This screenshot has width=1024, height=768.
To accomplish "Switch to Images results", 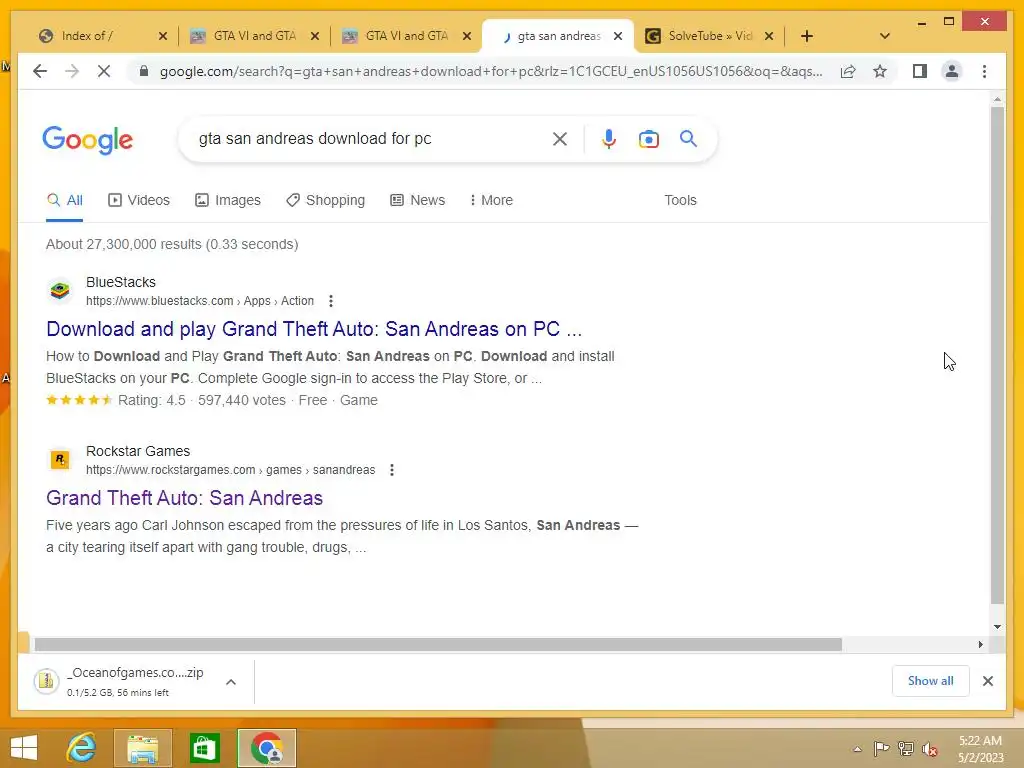I will tap(228, 200).
